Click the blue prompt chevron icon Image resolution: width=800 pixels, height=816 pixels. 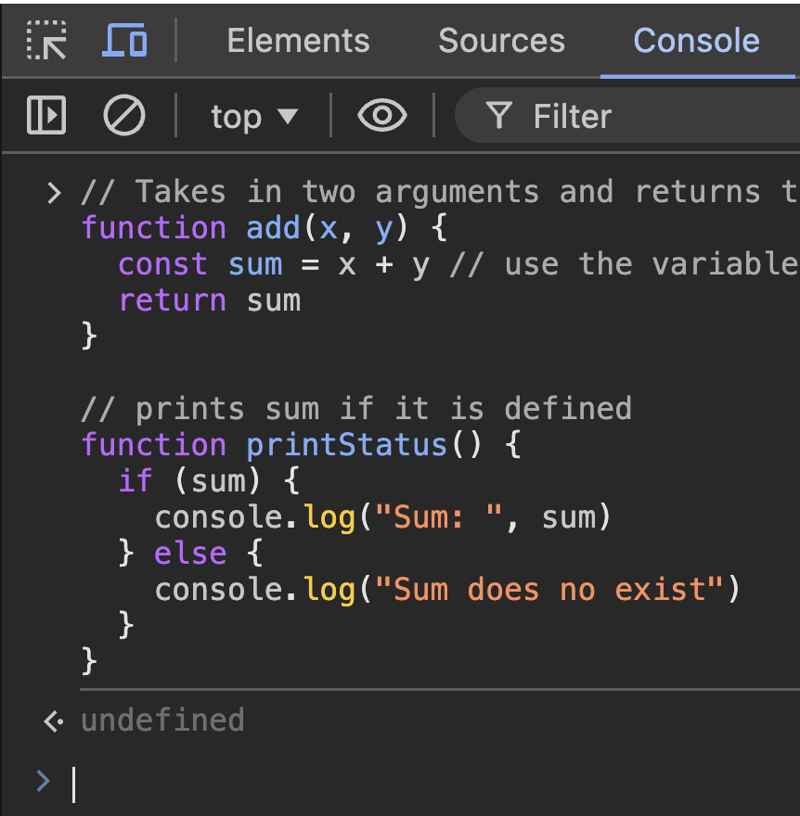coord(44,781)
